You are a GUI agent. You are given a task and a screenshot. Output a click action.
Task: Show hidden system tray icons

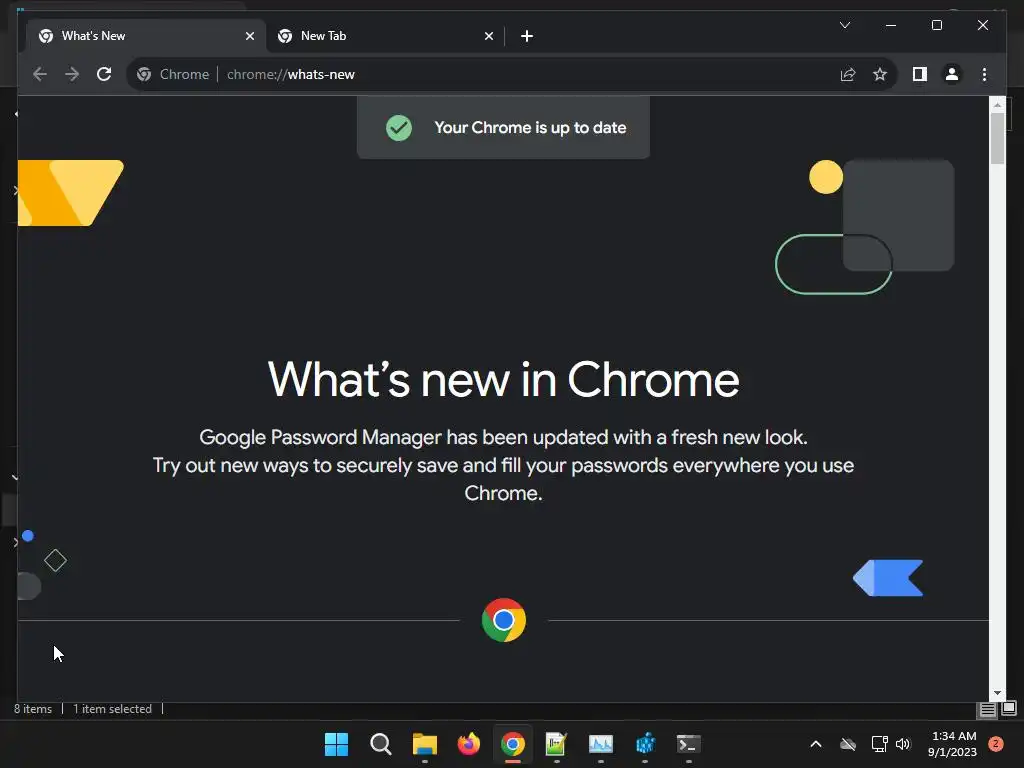[816, 744]
